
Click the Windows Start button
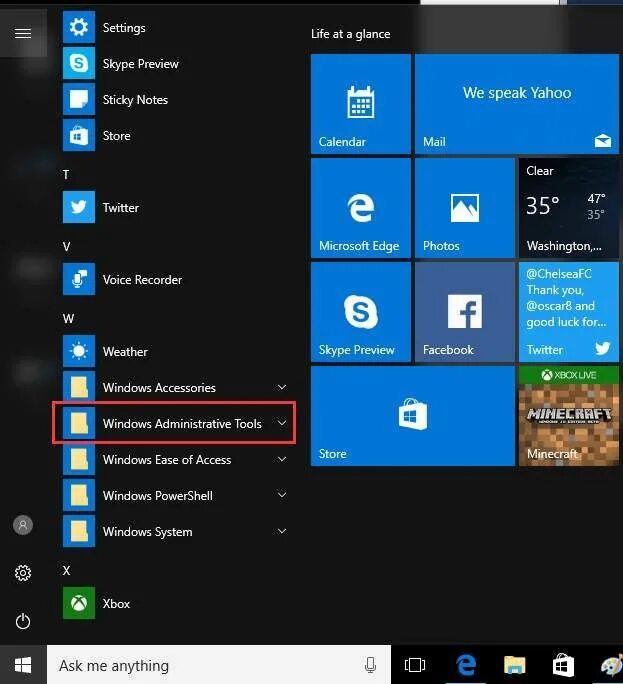23,665
